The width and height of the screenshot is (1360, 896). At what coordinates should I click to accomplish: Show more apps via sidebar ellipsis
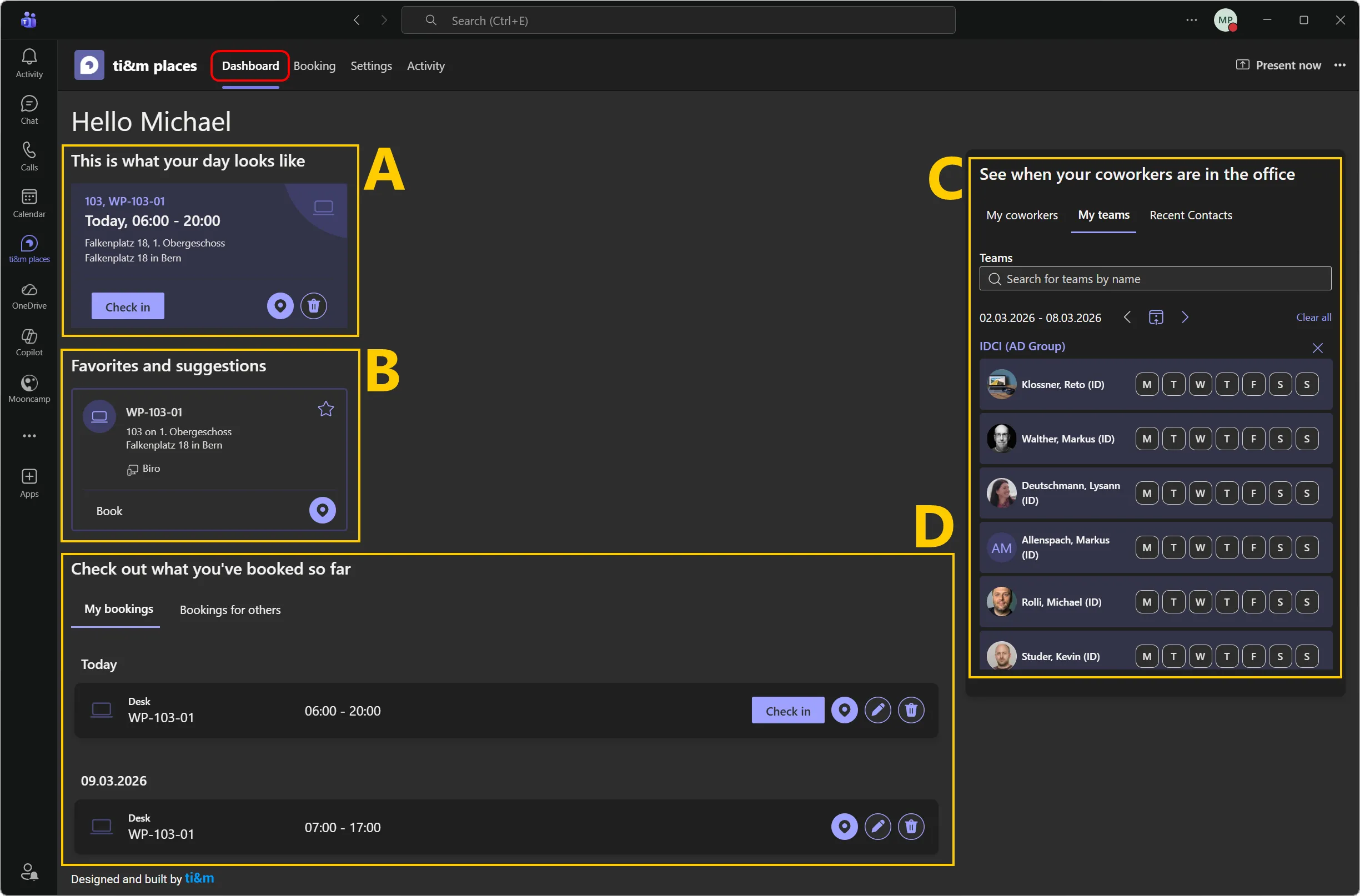[x=29, y=436]
